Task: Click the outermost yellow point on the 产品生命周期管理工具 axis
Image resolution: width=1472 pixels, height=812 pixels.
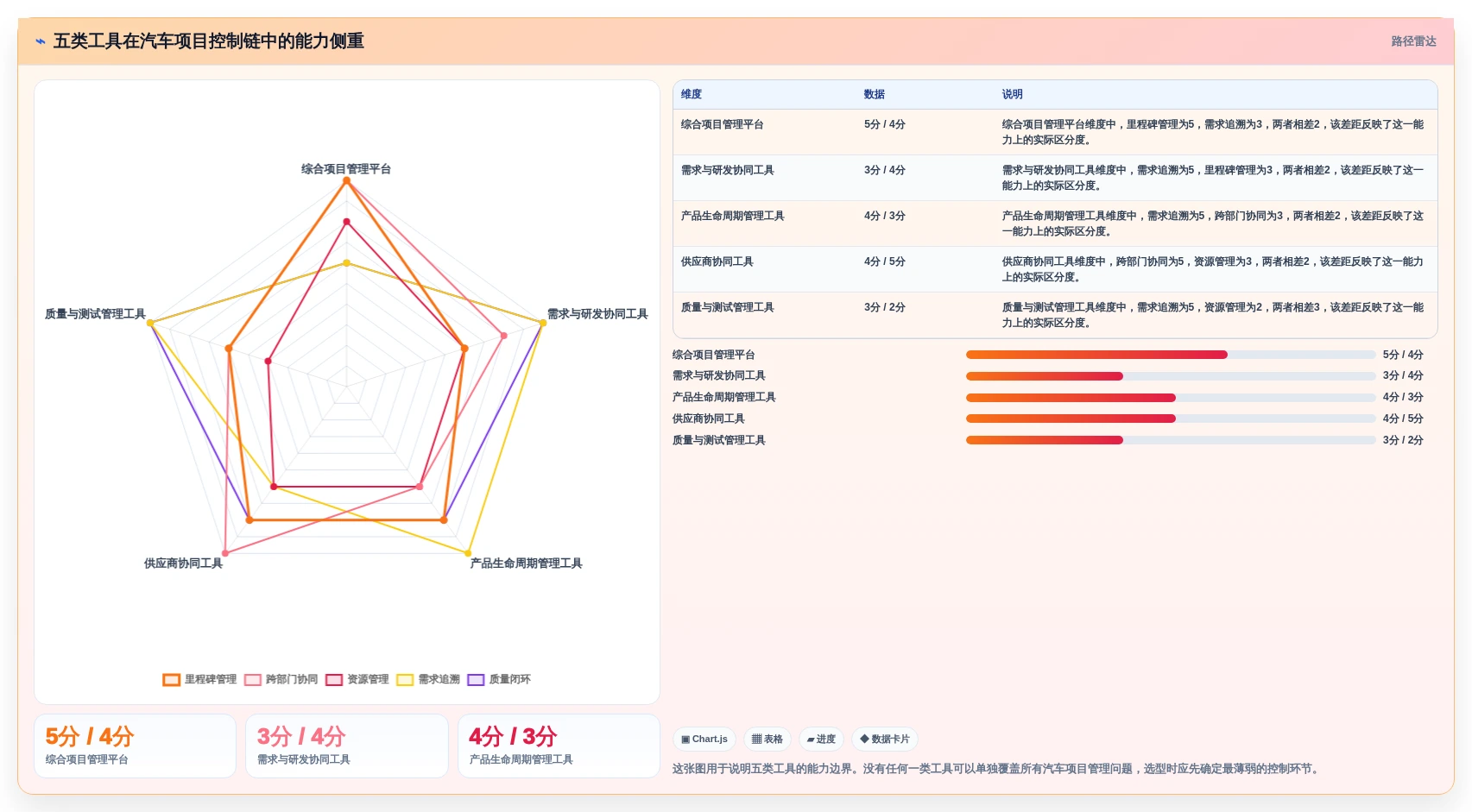Action: coord(469,553)
